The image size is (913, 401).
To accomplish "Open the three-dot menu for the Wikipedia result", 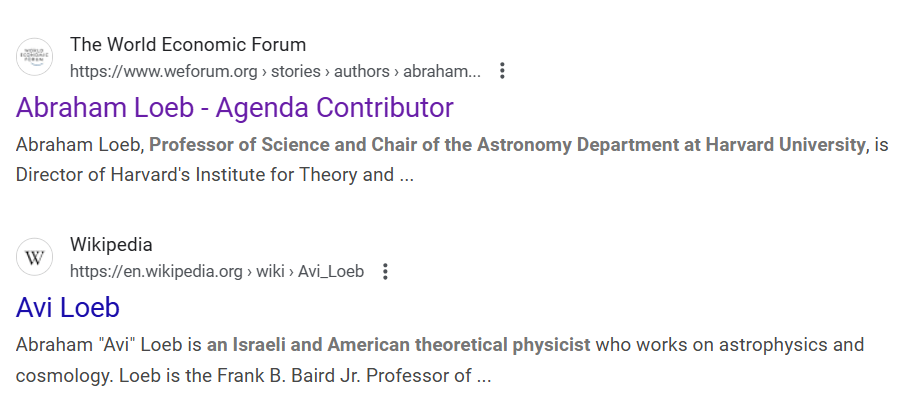I will 386,271.
